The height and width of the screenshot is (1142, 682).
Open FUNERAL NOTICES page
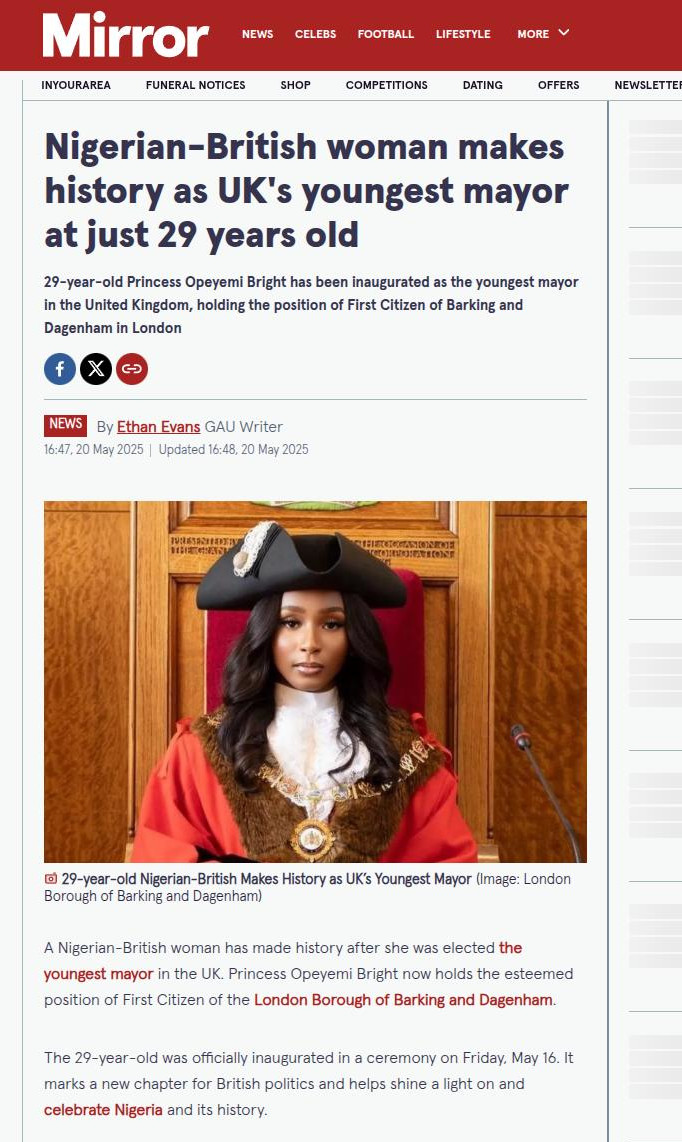(x=195, y=85)
